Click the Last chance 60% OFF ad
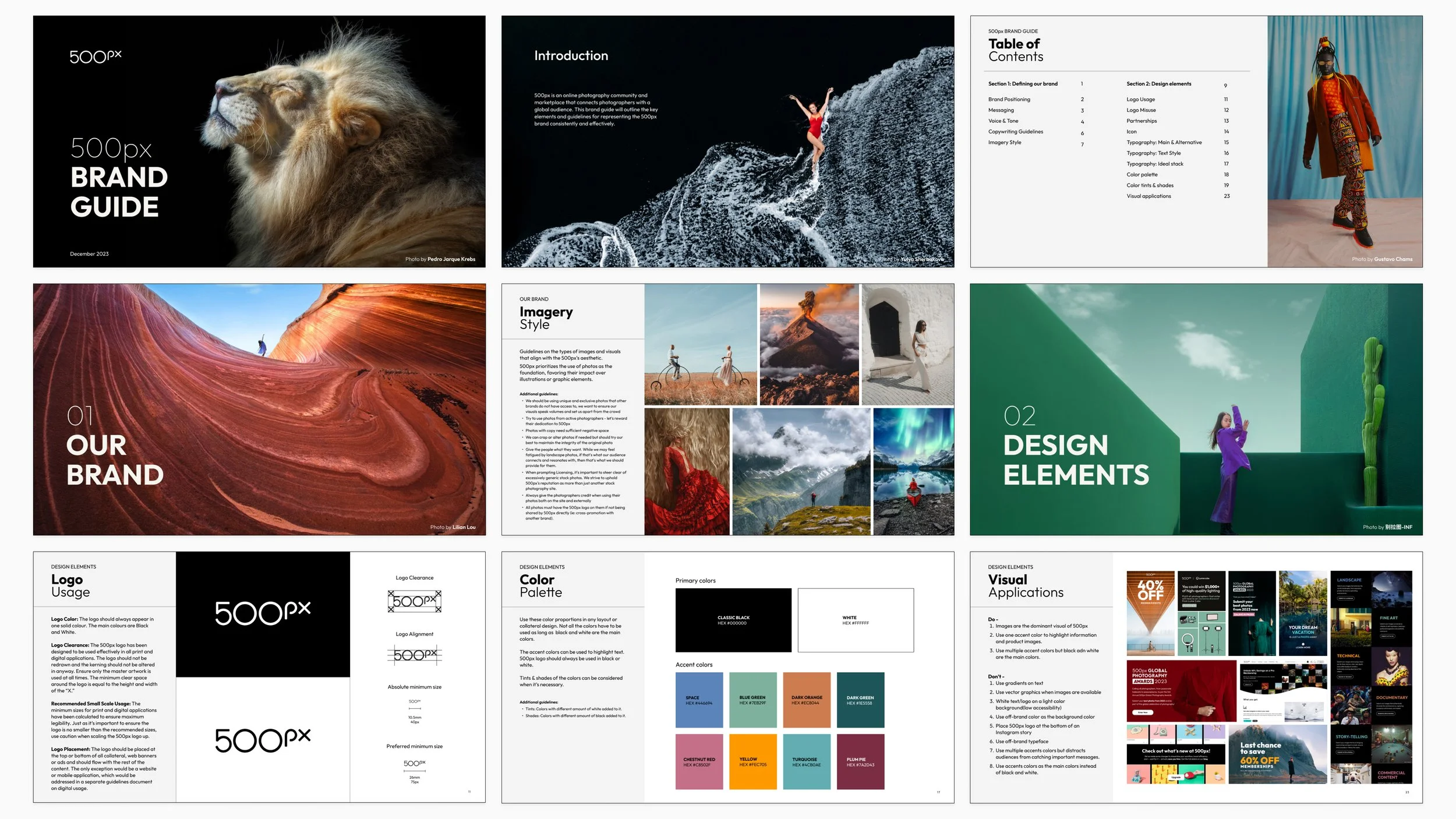 point(1278,754)
